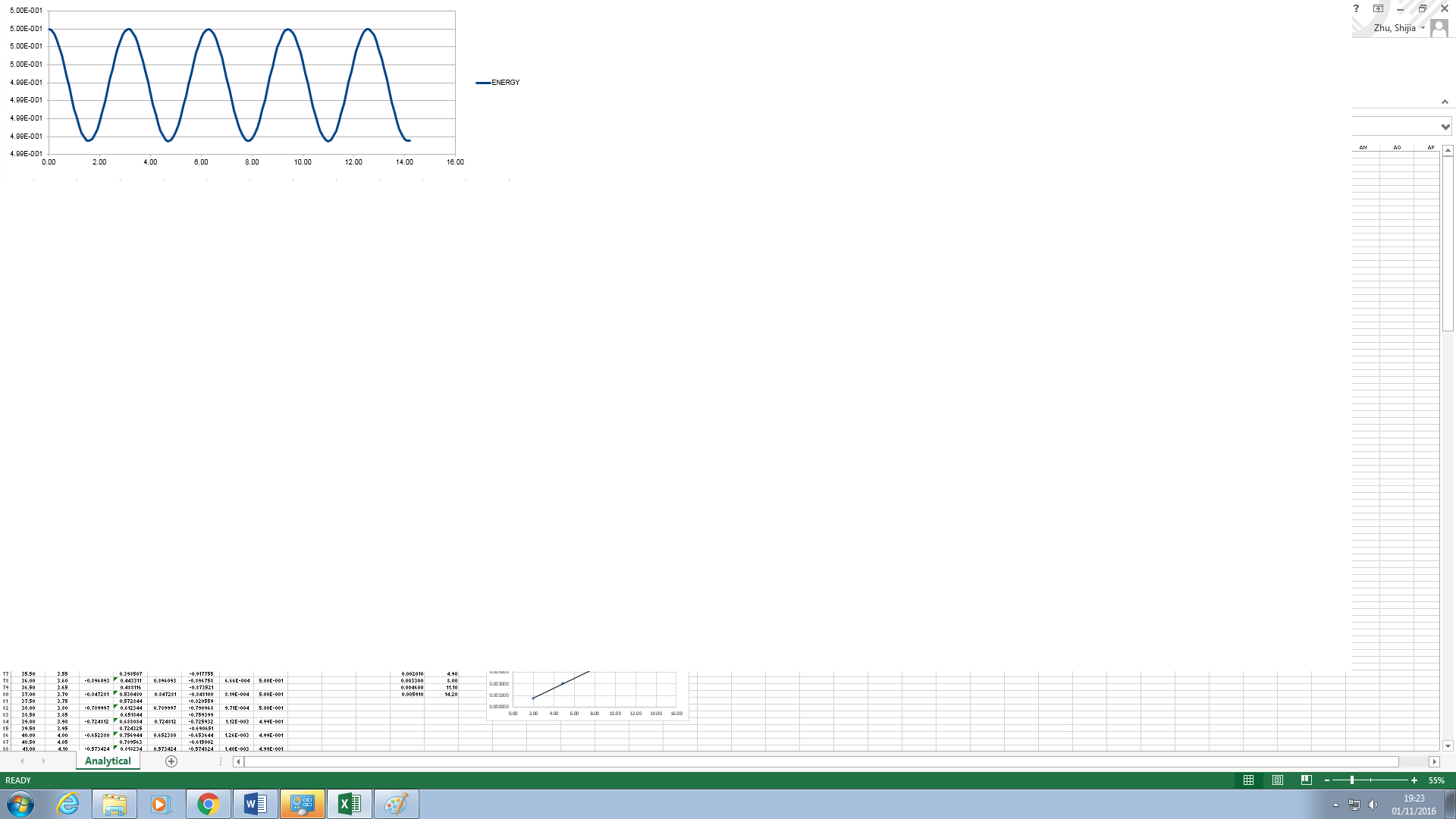Expand the formula bar

(1445, 127)
